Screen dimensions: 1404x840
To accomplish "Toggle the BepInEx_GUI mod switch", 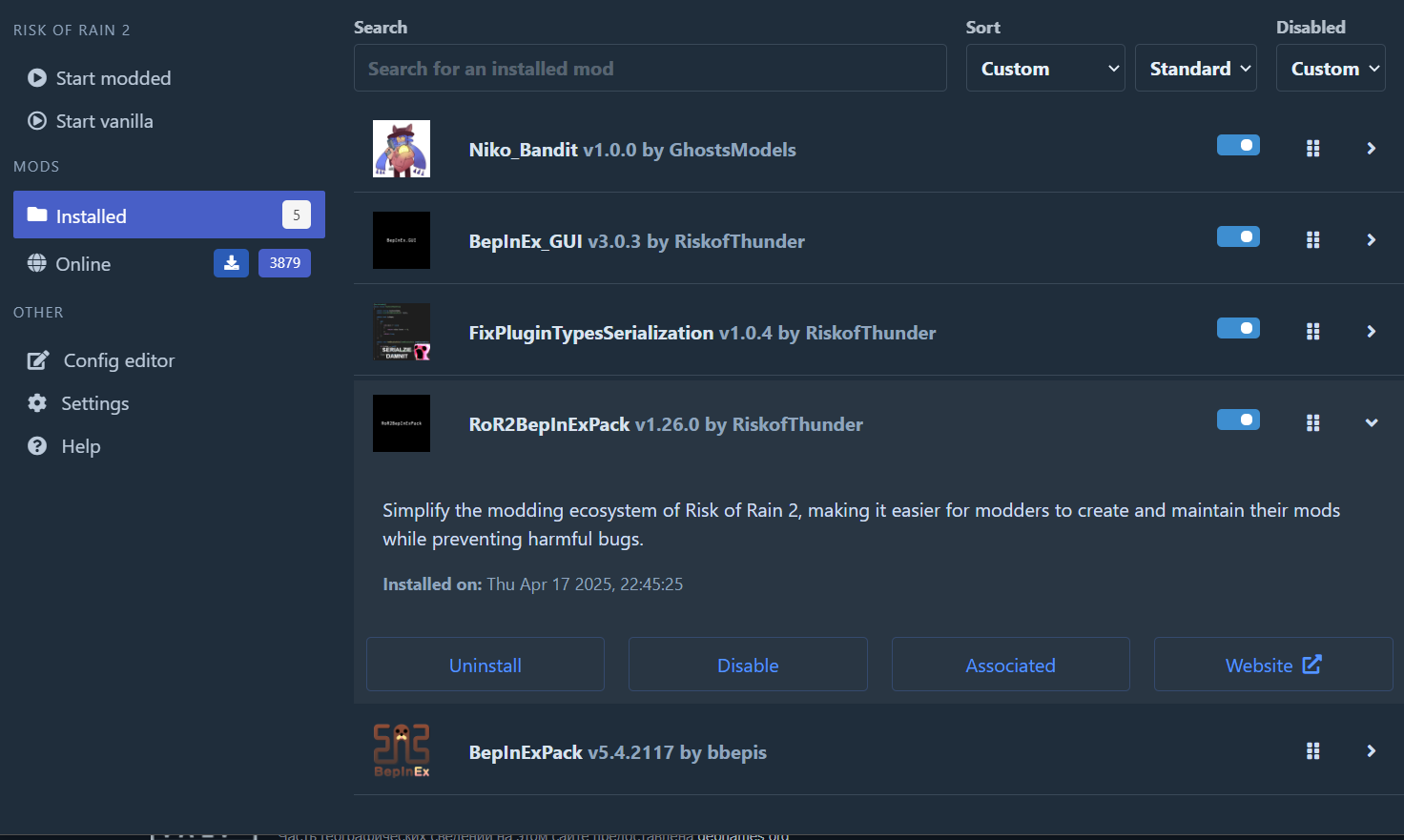I will tap(1238, 236).
